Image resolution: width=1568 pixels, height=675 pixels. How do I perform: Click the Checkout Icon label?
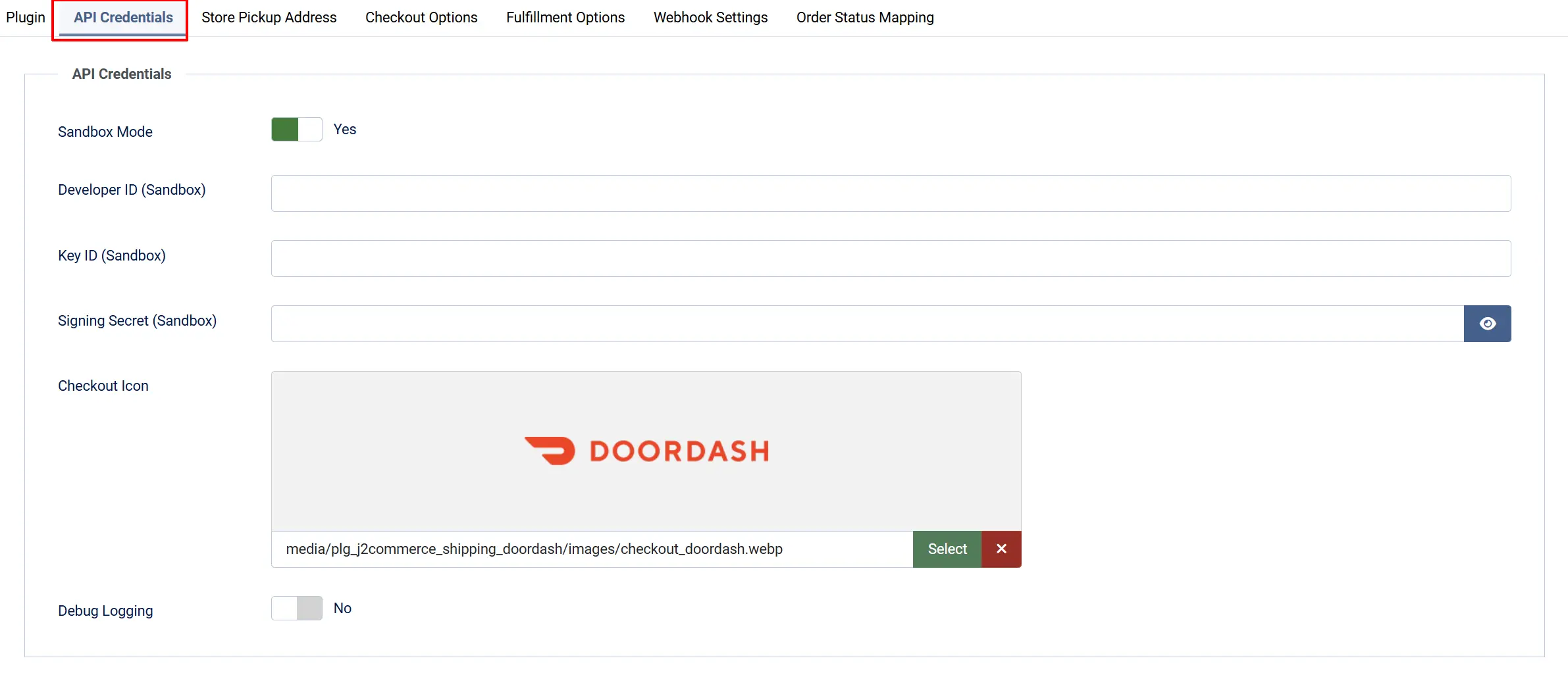pos(103,386)
